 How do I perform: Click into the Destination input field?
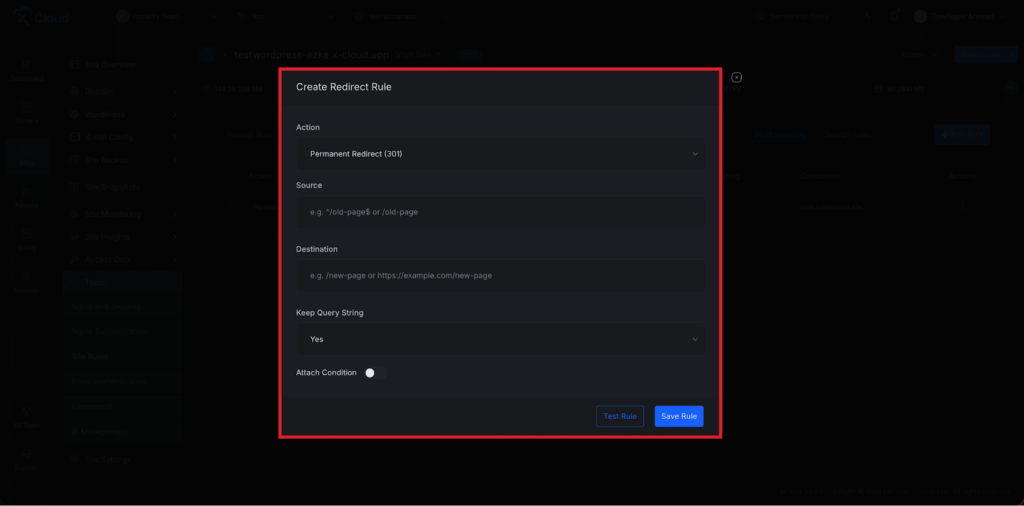pyautogui.click(x=500, y=275)
